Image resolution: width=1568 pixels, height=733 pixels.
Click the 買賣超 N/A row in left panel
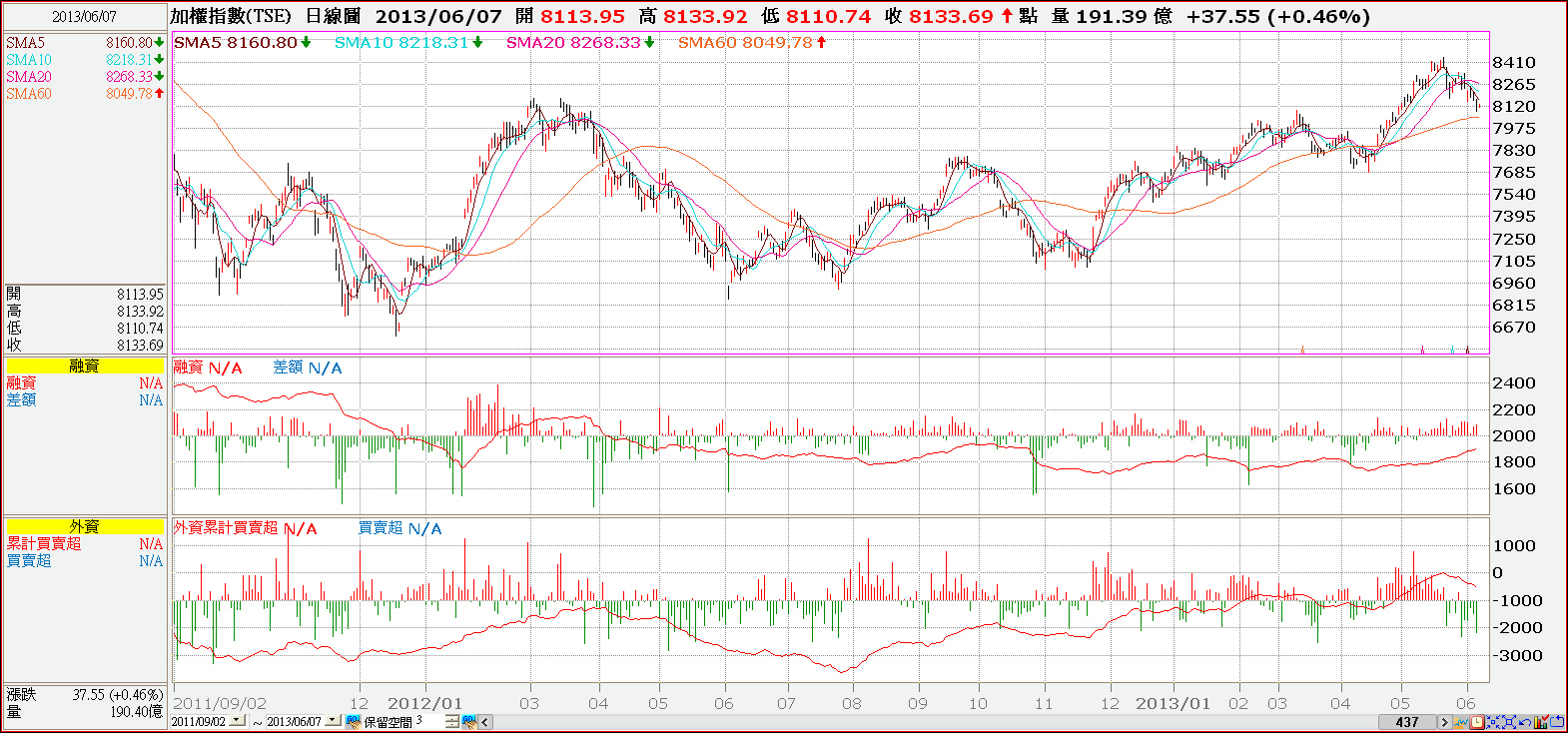click(x=85, y=561)
